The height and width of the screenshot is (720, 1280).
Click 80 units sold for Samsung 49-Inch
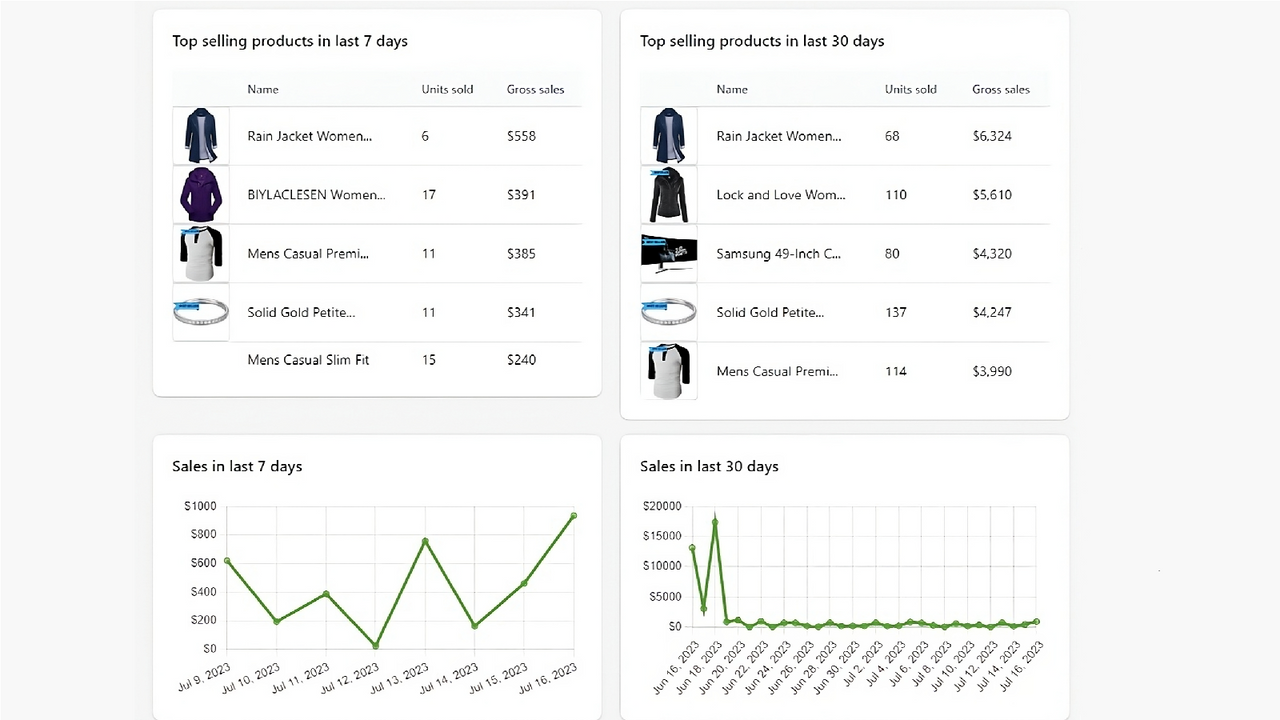(892, 254)
